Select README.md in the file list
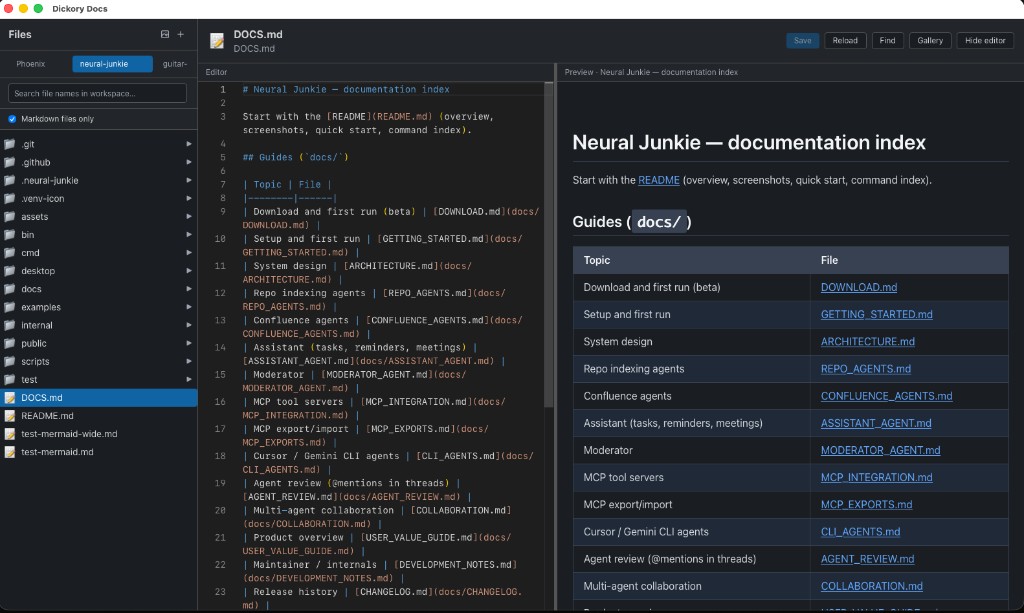 pos(99,416)
